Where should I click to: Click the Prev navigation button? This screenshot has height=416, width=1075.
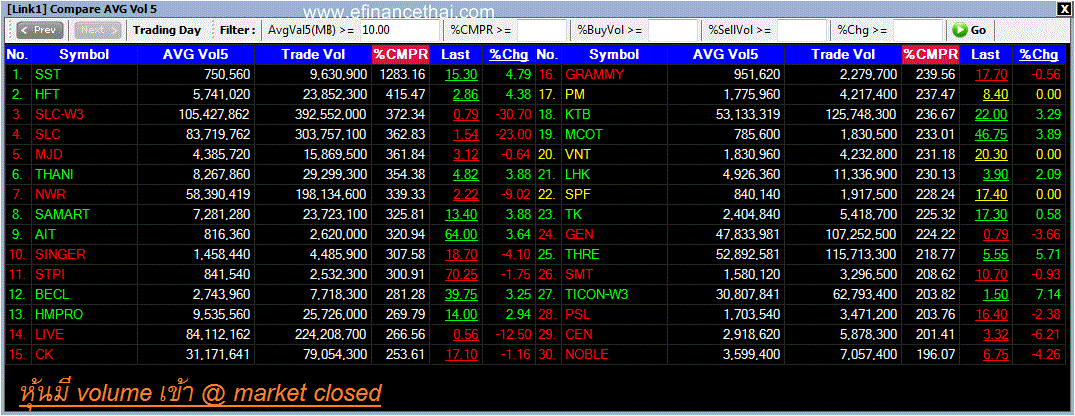point(40,30)
